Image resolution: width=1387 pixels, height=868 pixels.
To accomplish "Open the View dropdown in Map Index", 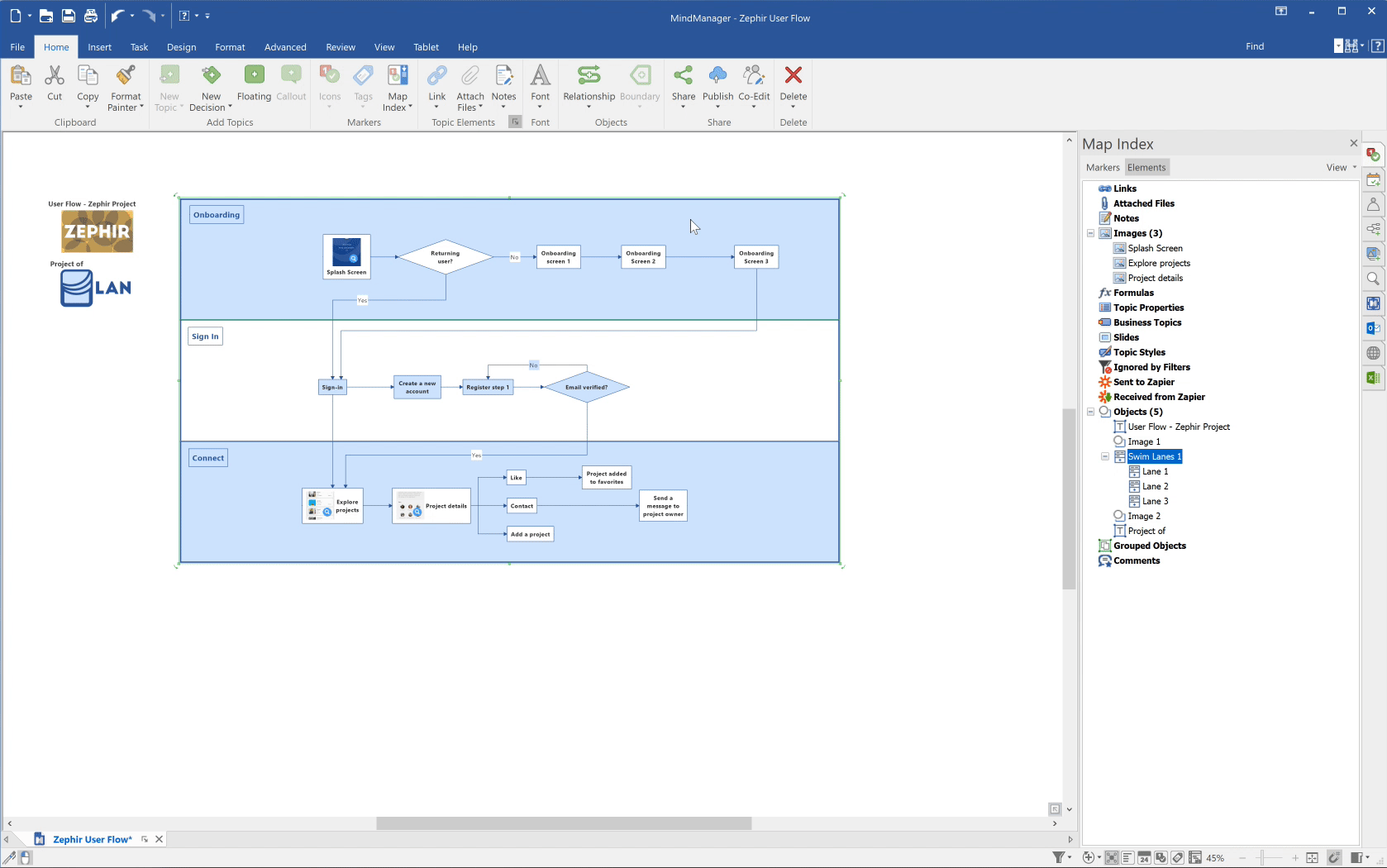I will click(1341, 168).
